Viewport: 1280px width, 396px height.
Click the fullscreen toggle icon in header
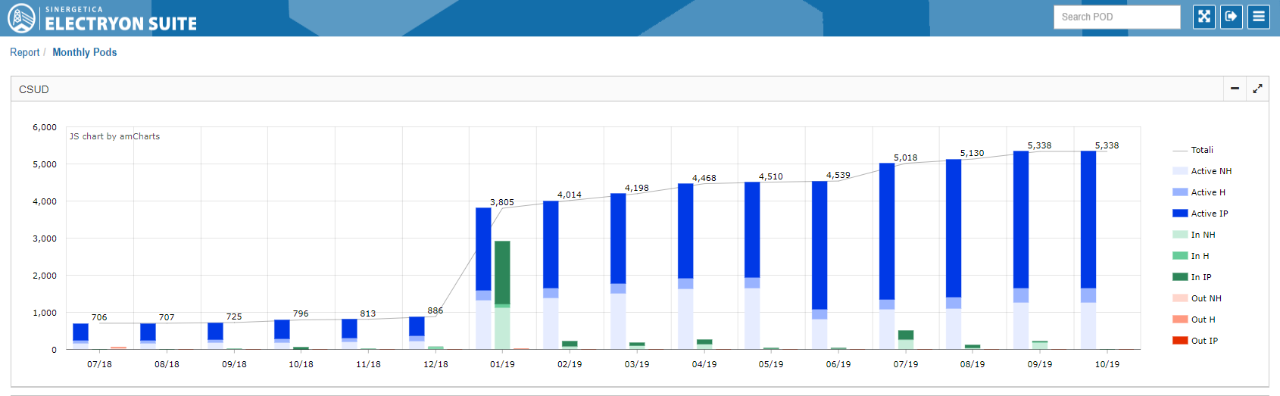1204,17
